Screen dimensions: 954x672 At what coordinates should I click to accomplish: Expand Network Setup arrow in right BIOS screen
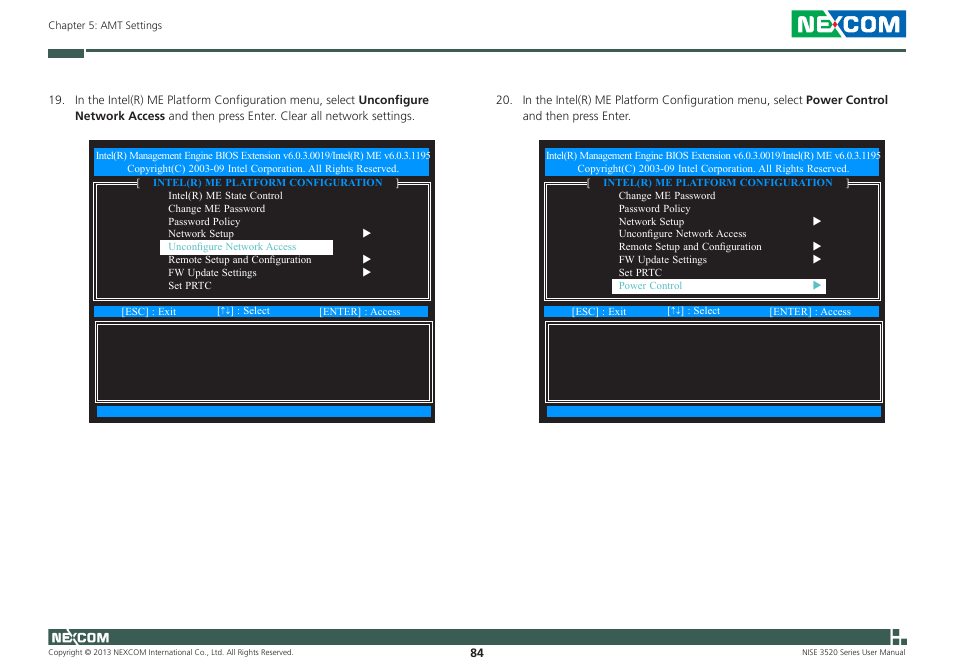pos(816,221)
